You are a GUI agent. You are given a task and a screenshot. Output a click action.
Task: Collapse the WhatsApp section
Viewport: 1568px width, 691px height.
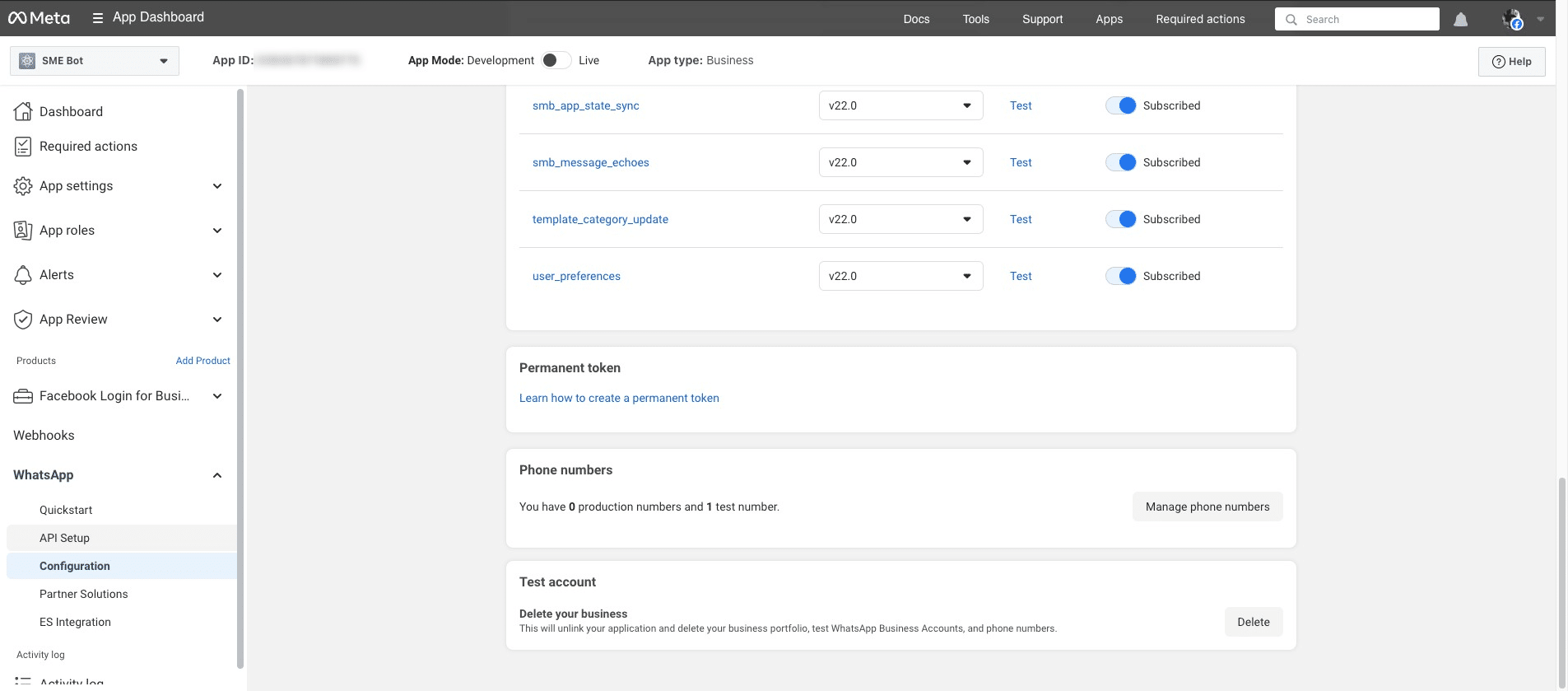(x=217, y=475)
